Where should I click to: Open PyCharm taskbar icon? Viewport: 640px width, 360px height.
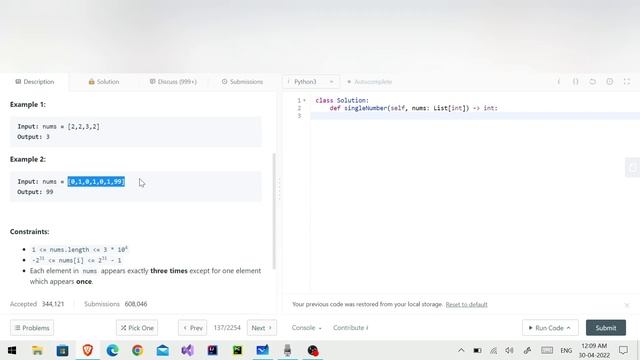click(x=238, y=350)
